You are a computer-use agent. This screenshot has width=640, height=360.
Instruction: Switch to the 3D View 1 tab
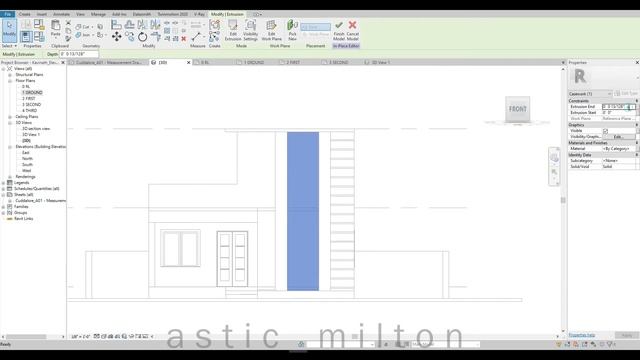pyautogui.click(x=380, y=62)
